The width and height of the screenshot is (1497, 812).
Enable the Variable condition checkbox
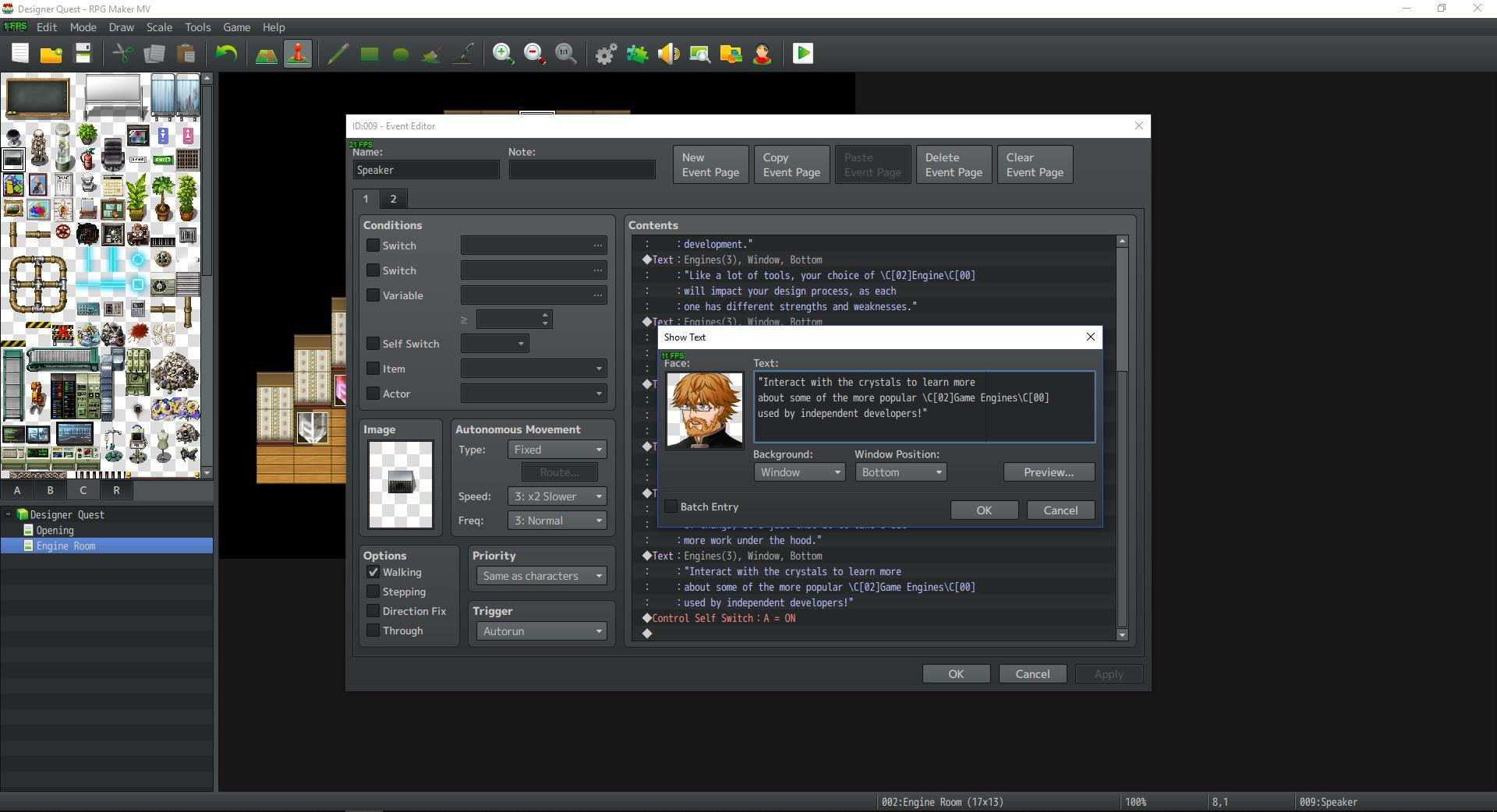(x=373, y=295)
